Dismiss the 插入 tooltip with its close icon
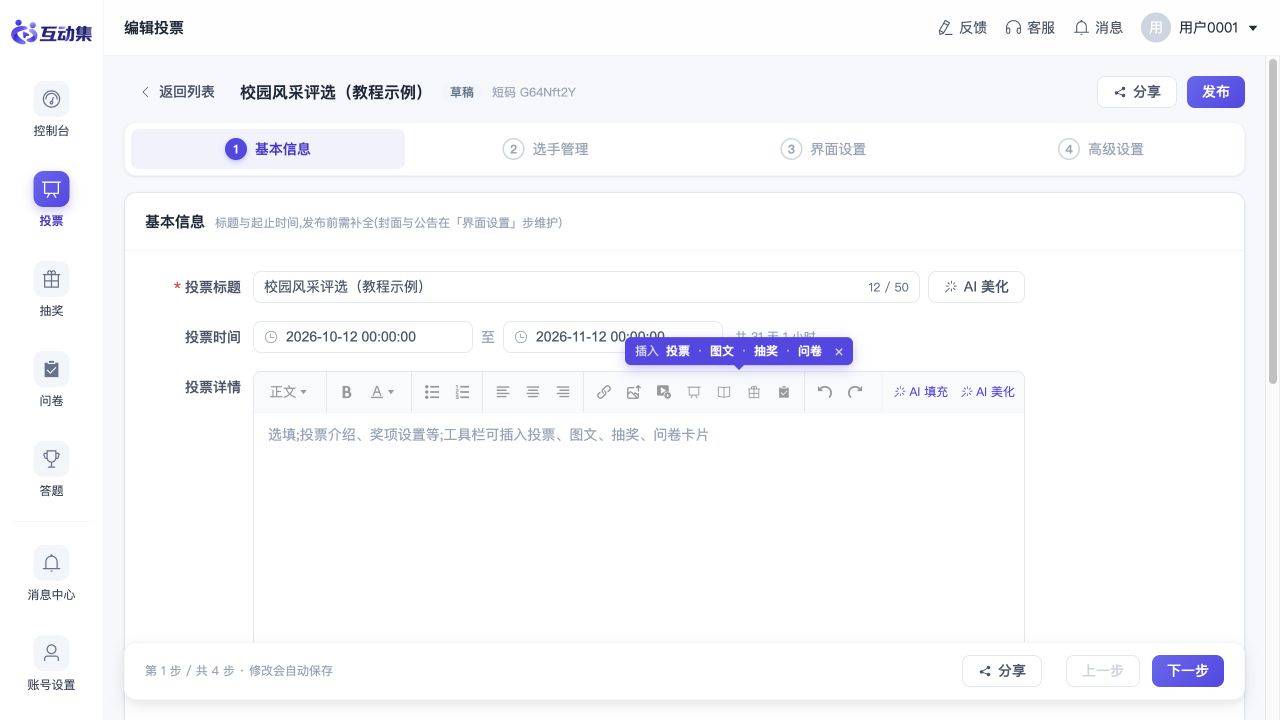The height and width of the screenshot is (720, 1280). point(839,352)
